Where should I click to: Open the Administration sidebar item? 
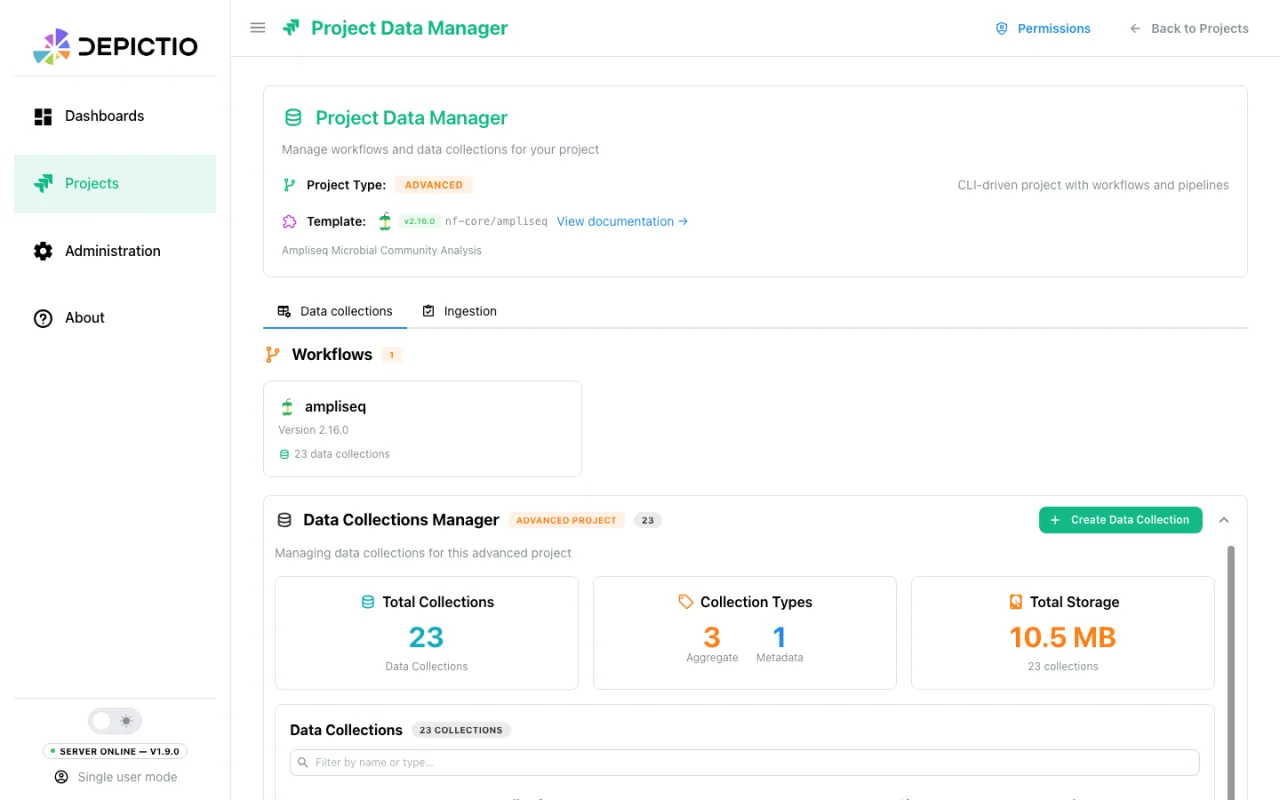[115, 251]
